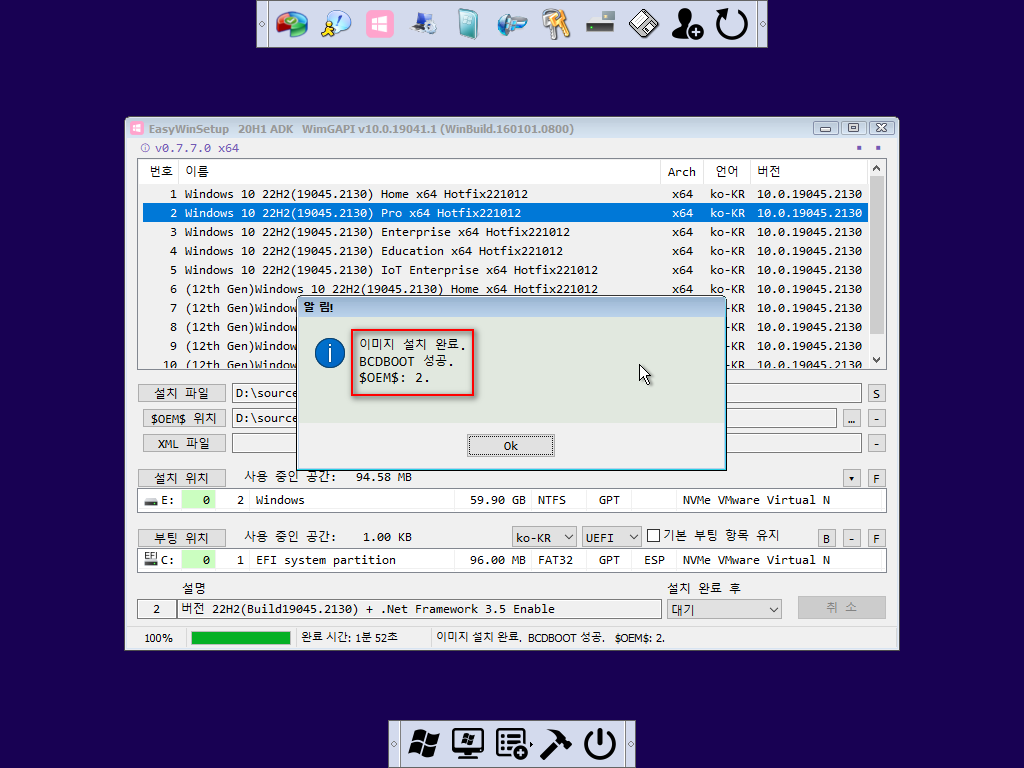The image size is (1024, 768).
Task: Click the EFI C: drive icon
Action: [151, 559]
